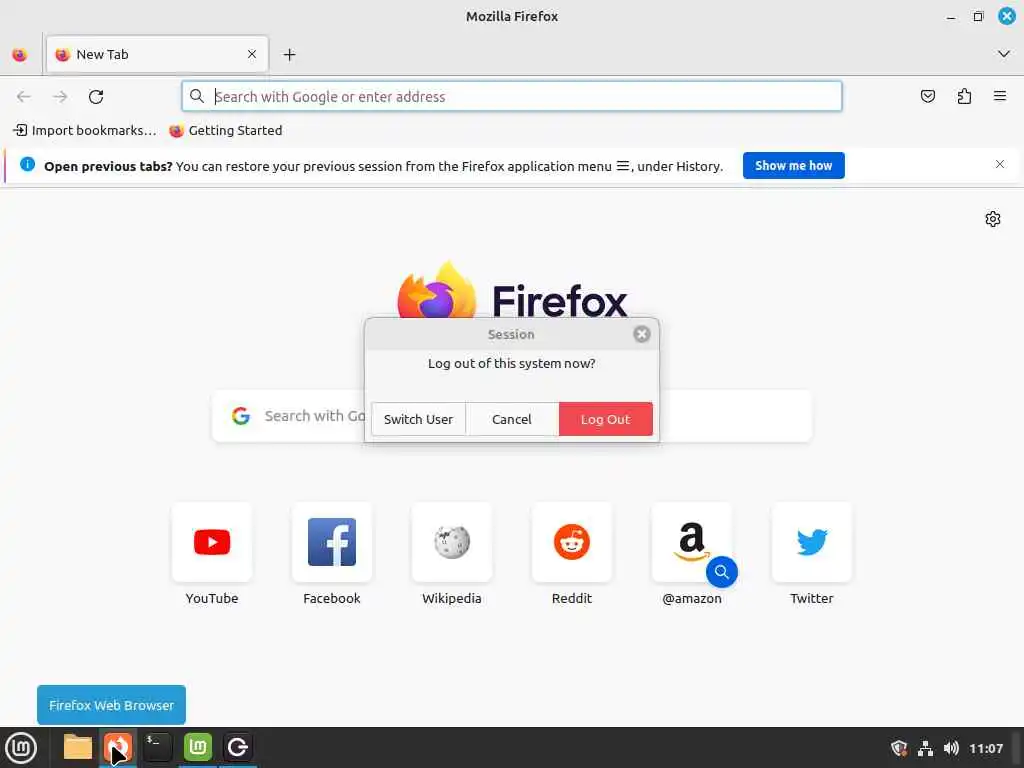The width and height of the screenshot is (1024, 768).
Task: Launch the Files folder in taskbar
Action: coord(78,747)
